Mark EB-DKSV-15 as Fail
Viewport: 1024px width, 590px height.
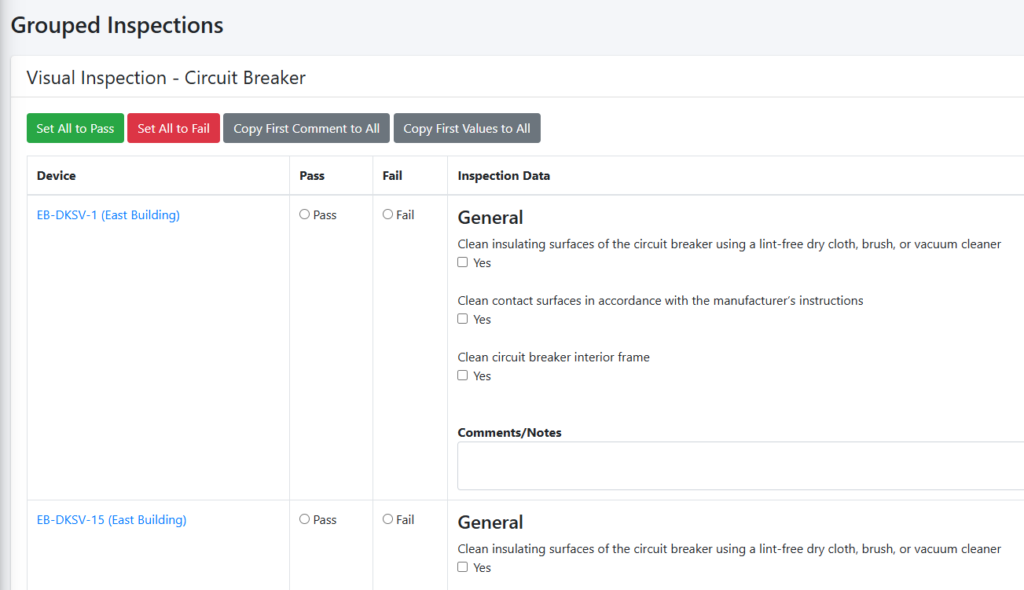point(388,520)
